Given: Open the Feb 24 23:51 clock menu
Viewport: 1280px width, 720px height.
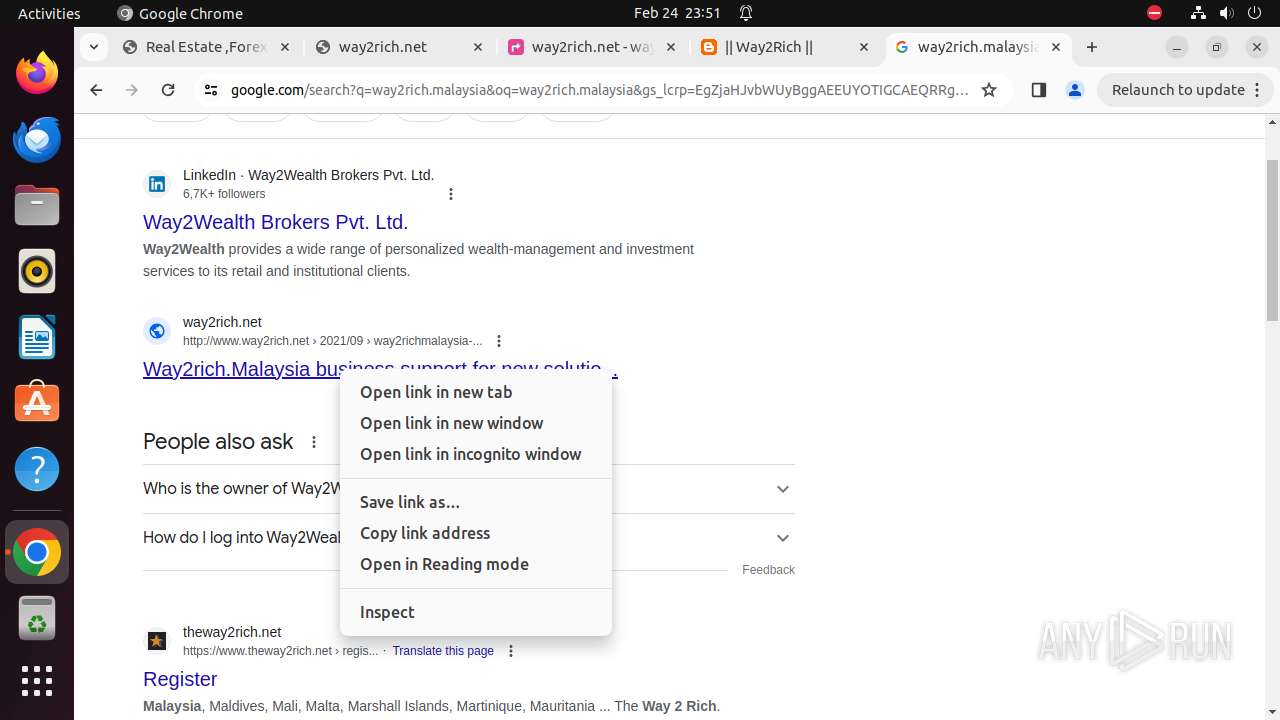Looking at the screenshot, I should pyautogui.click(x=677, y=13).
